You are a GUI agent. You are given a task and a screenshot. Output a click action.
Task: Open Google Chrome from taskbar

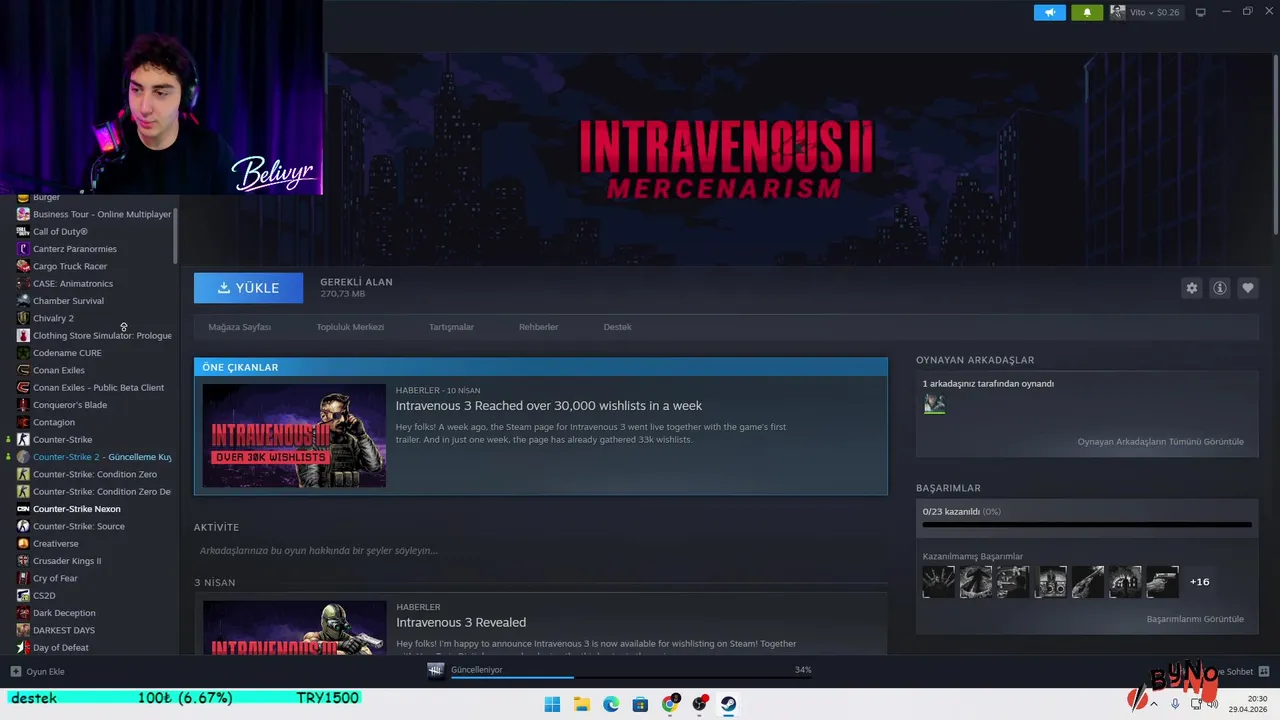[x=670, y=704]
